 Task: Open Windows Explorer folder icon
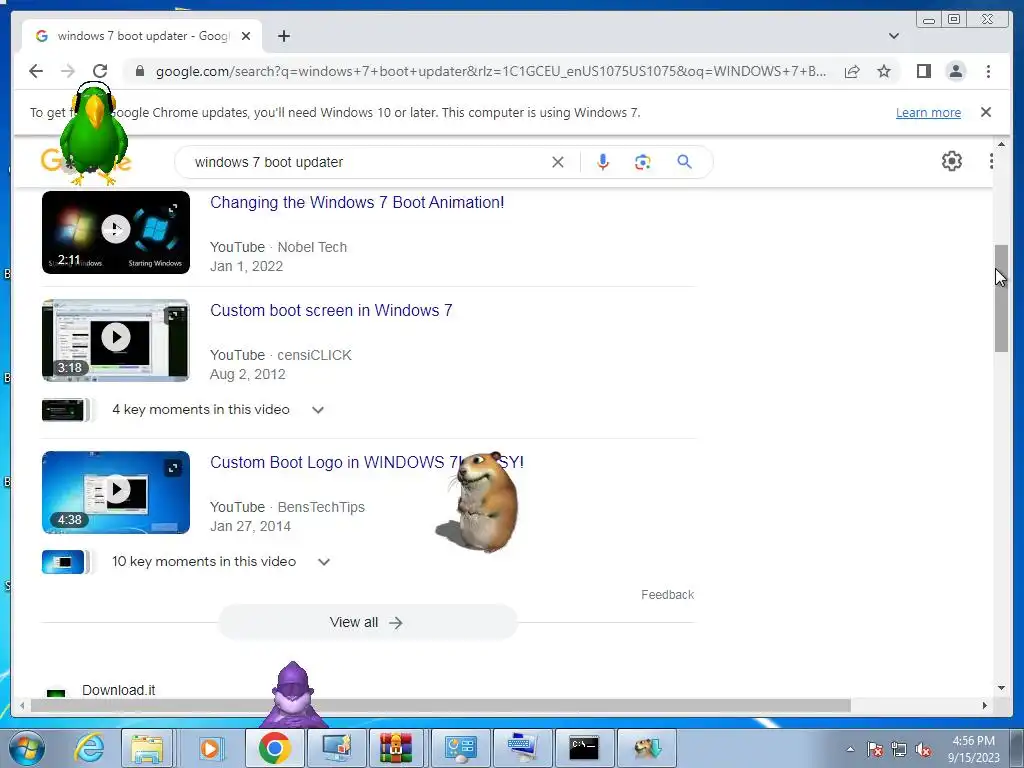click(147, 748)
